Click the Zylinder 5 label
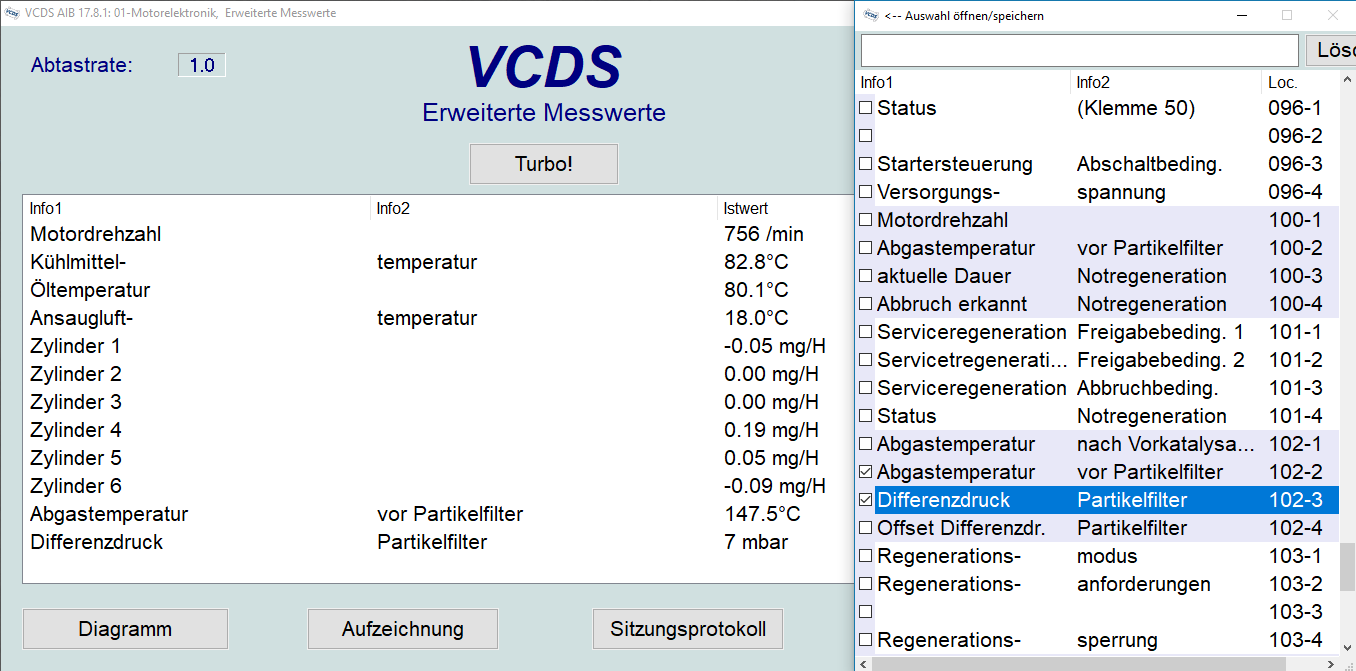Viewport: 1356px width, 671px height. pyautogui.click(x=76, y=458)
